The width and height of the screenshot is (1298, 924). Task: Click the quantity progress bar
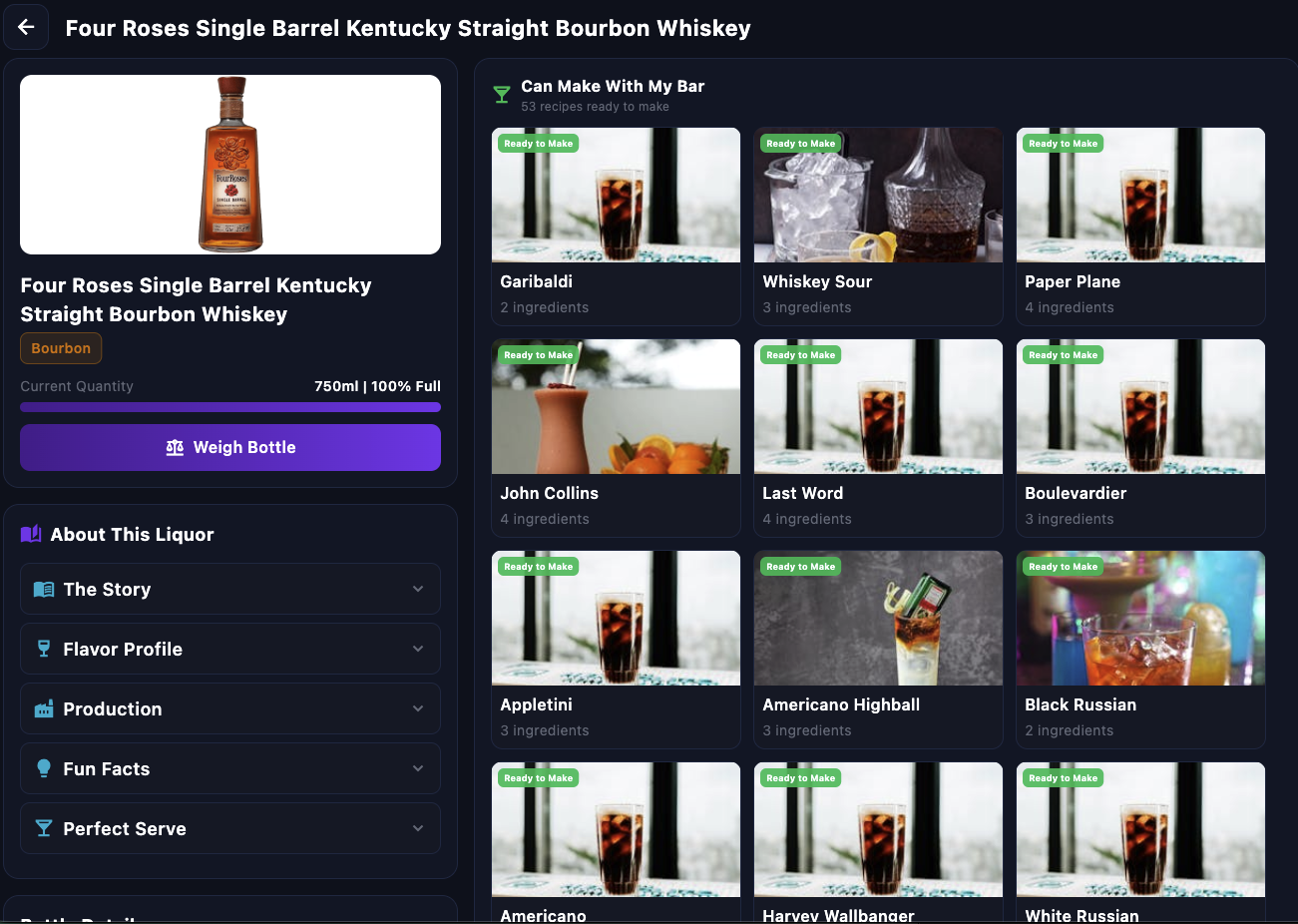(230, 407)
